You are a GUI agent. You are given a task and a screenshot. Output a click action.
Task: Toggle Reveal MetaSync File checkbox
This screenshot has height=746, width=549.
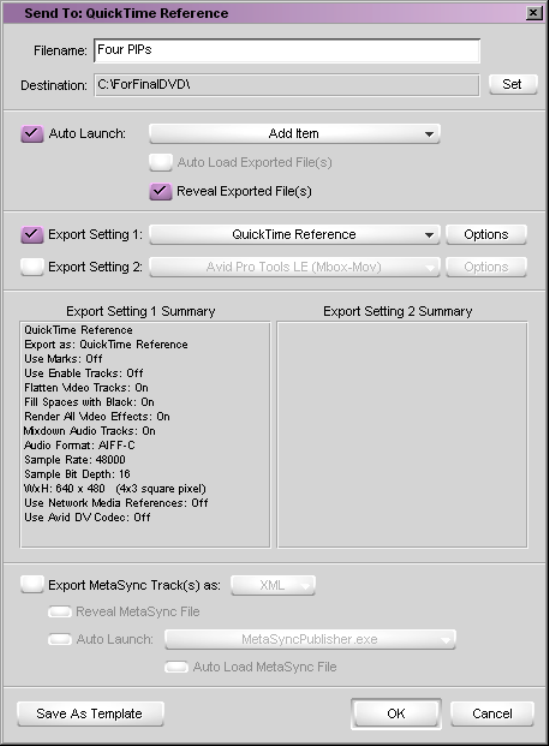pos(60,612)
